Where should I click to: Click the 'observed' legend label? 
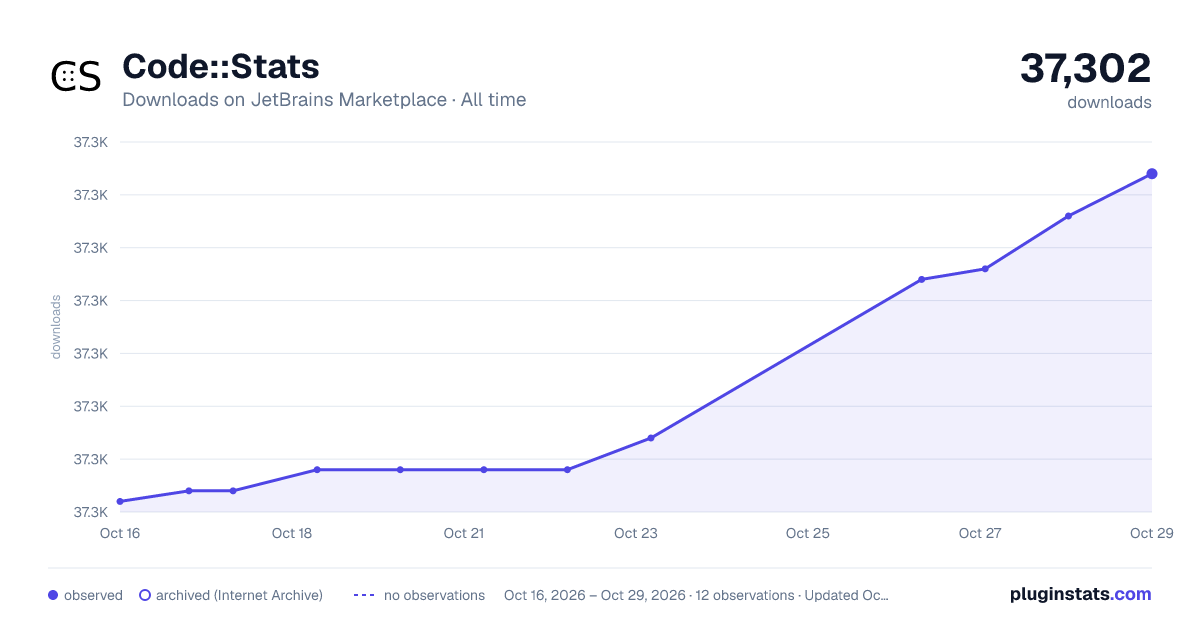pos(93,595)
